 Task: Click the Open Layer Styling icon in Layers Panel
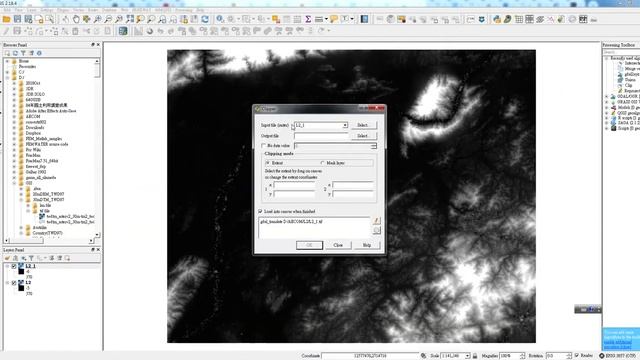pos(7,258)
